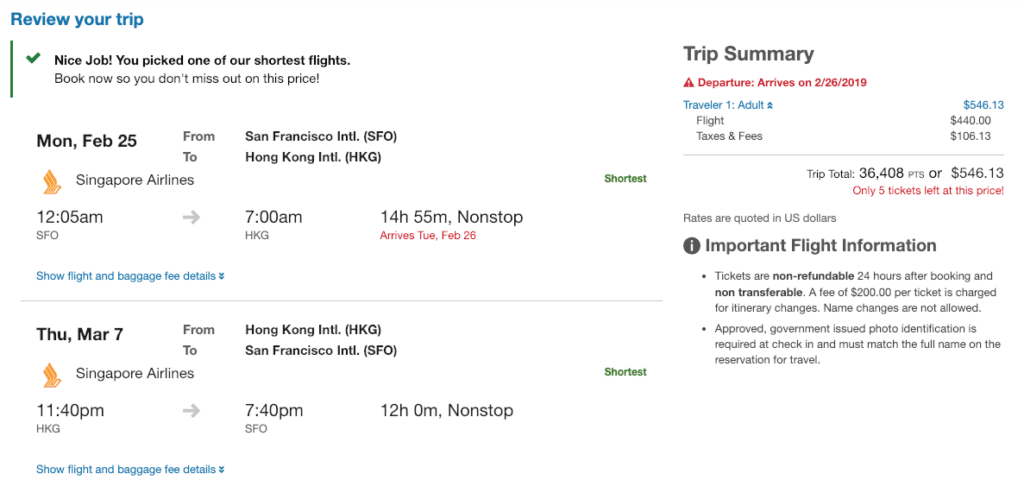Screen dimensions: 1024x493
Task: Show baggage fee details for the HKG–SFO flight
Action: (x=130, y=469)
